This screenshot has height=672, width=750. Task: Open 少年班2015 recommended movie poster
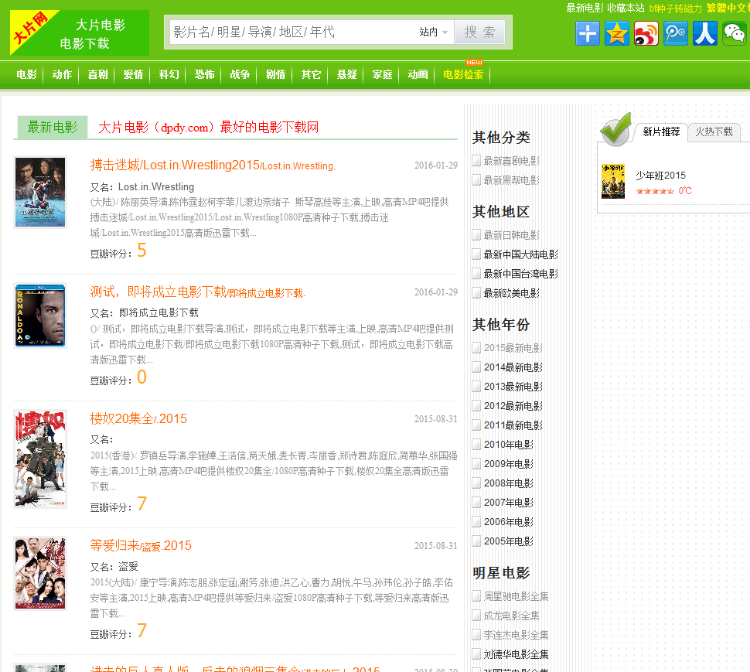point(613,181)
